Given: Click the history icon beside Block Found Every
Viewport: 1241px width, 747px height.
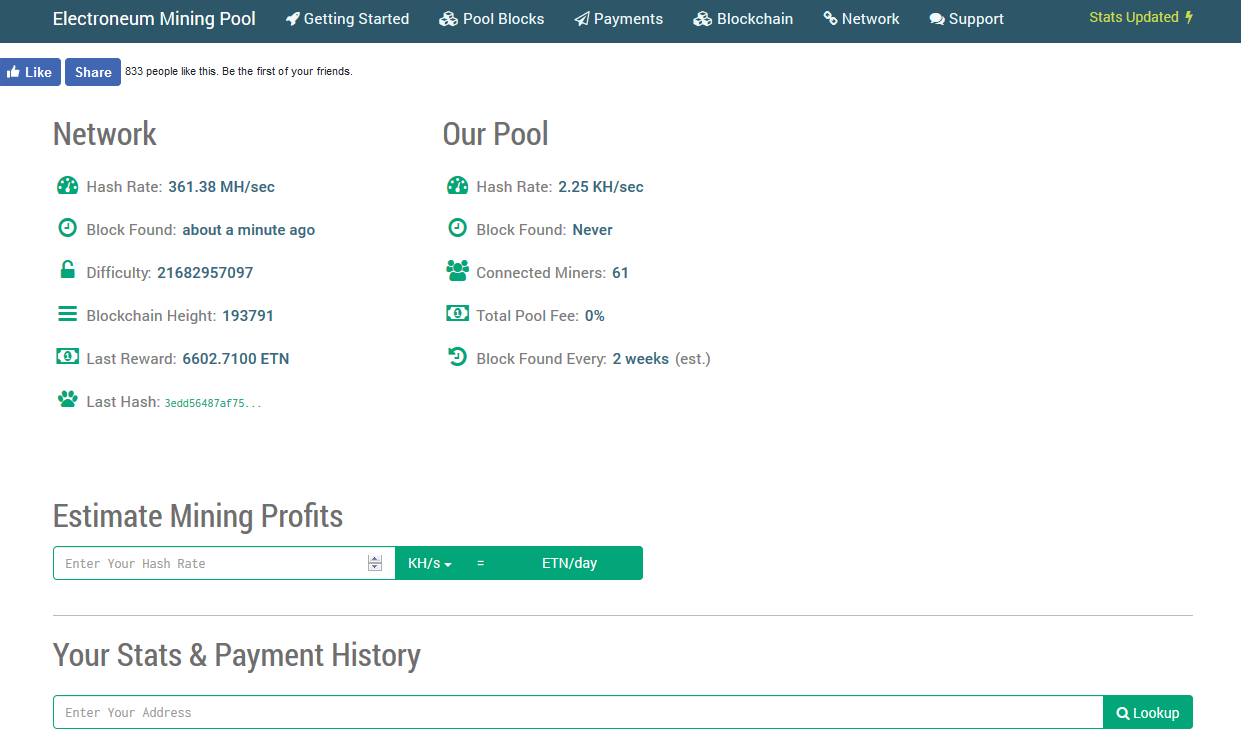Looking at the screenshot, I should (x=457, y=356).
